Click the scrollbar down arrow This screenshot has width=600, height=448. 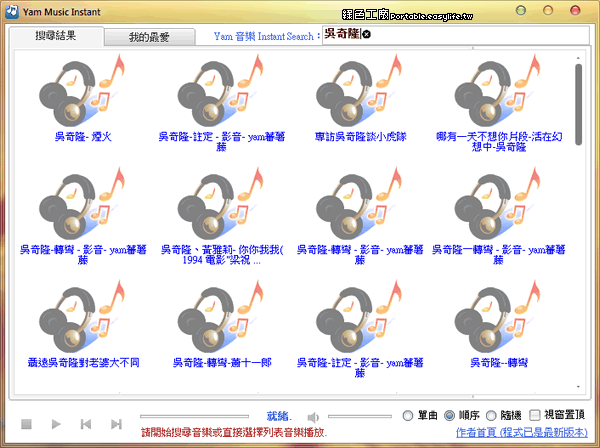coord(578,387)
